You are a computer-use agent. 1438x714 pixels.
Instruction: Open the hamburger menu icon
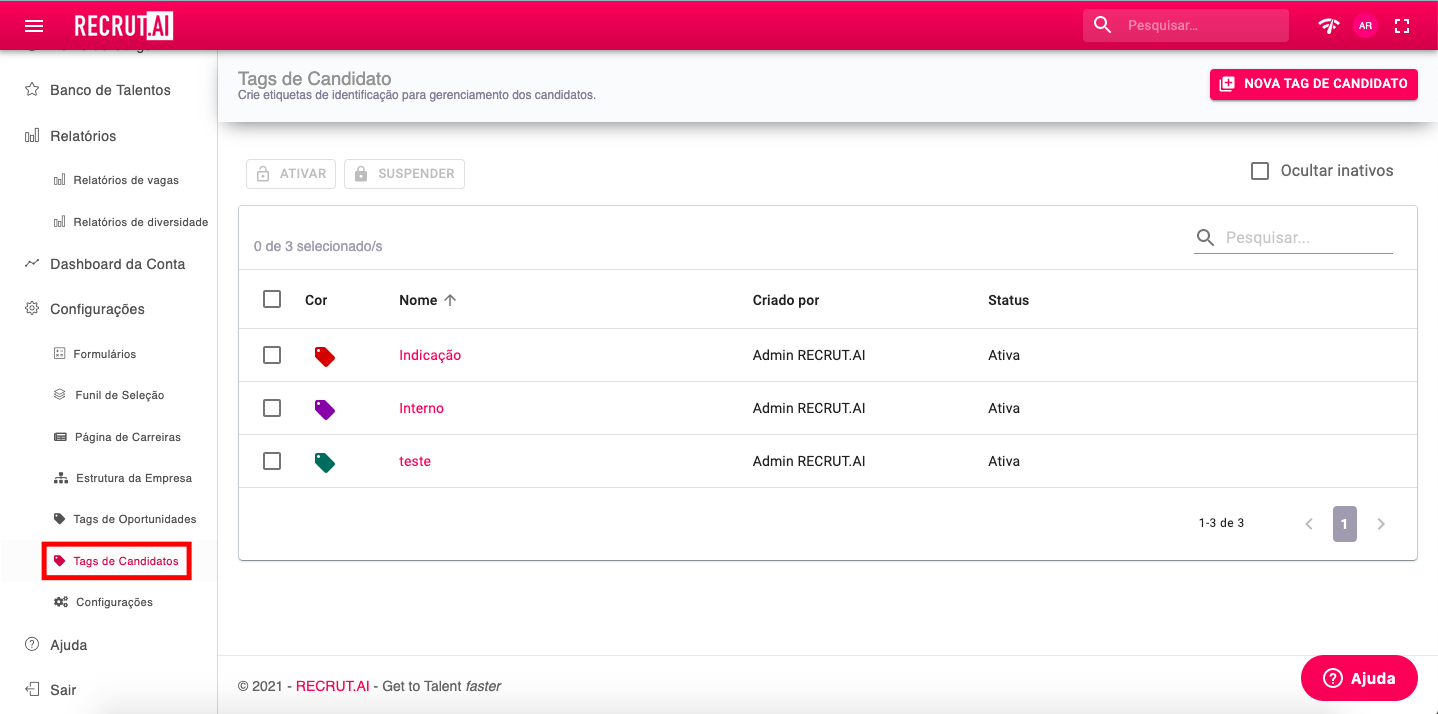click(x=34, y=26)
